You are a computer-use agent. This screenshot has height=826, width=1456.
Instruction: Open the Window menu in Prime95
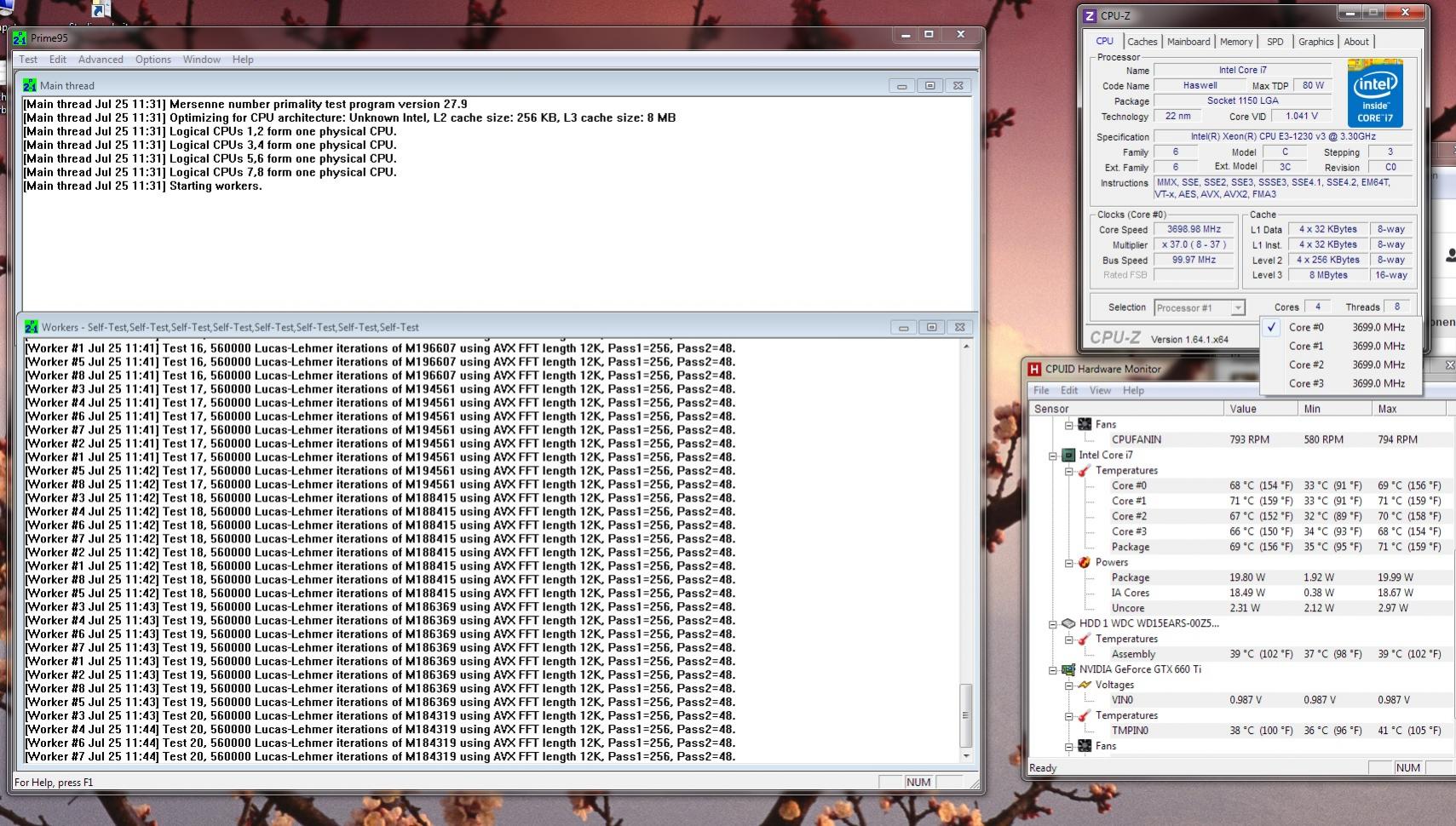pos(201,60)
